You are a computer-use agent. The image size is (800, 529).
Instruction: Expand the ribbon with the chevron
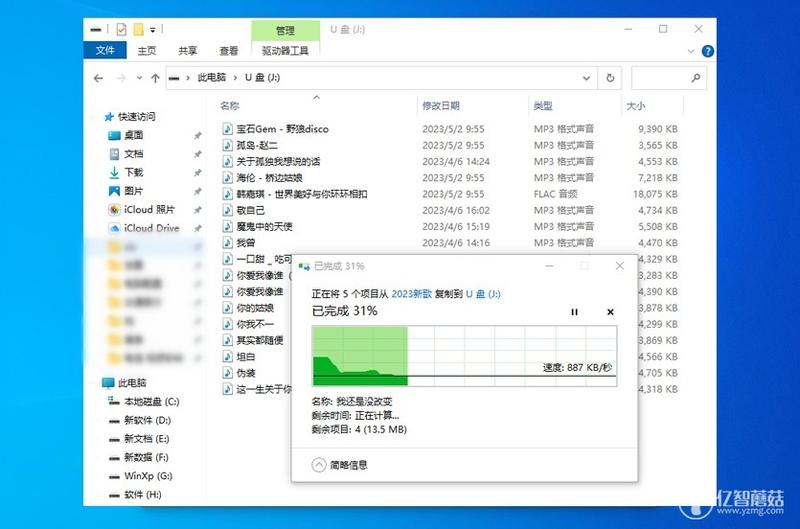click(x=691, y=51)
